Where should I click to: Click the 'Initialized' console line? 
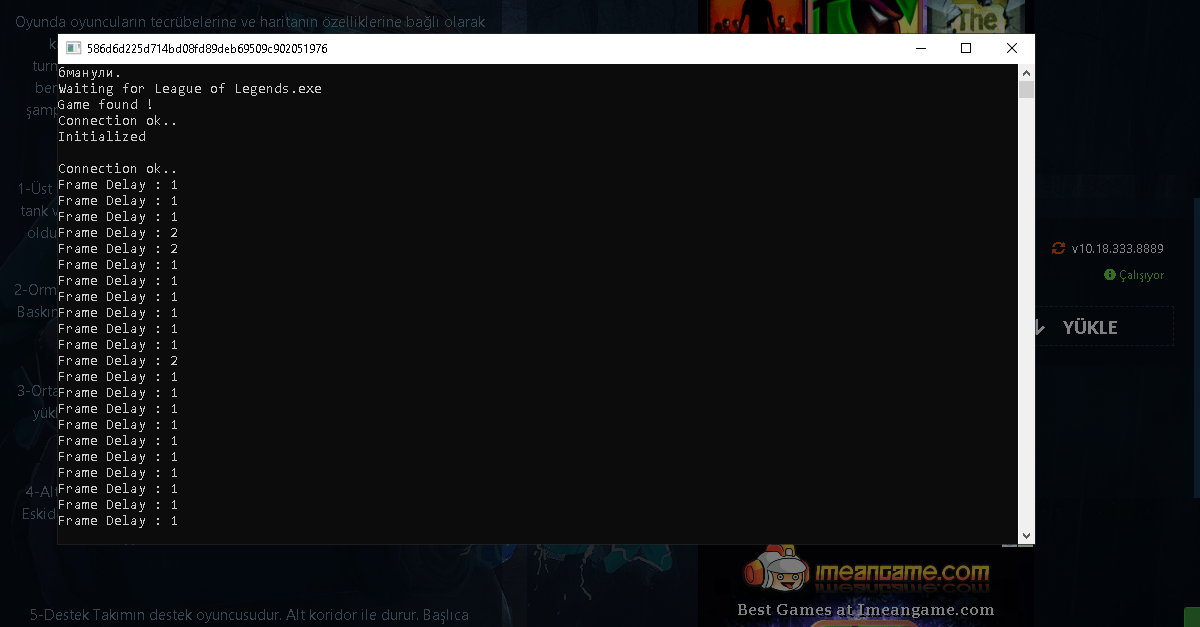[102, 137]
